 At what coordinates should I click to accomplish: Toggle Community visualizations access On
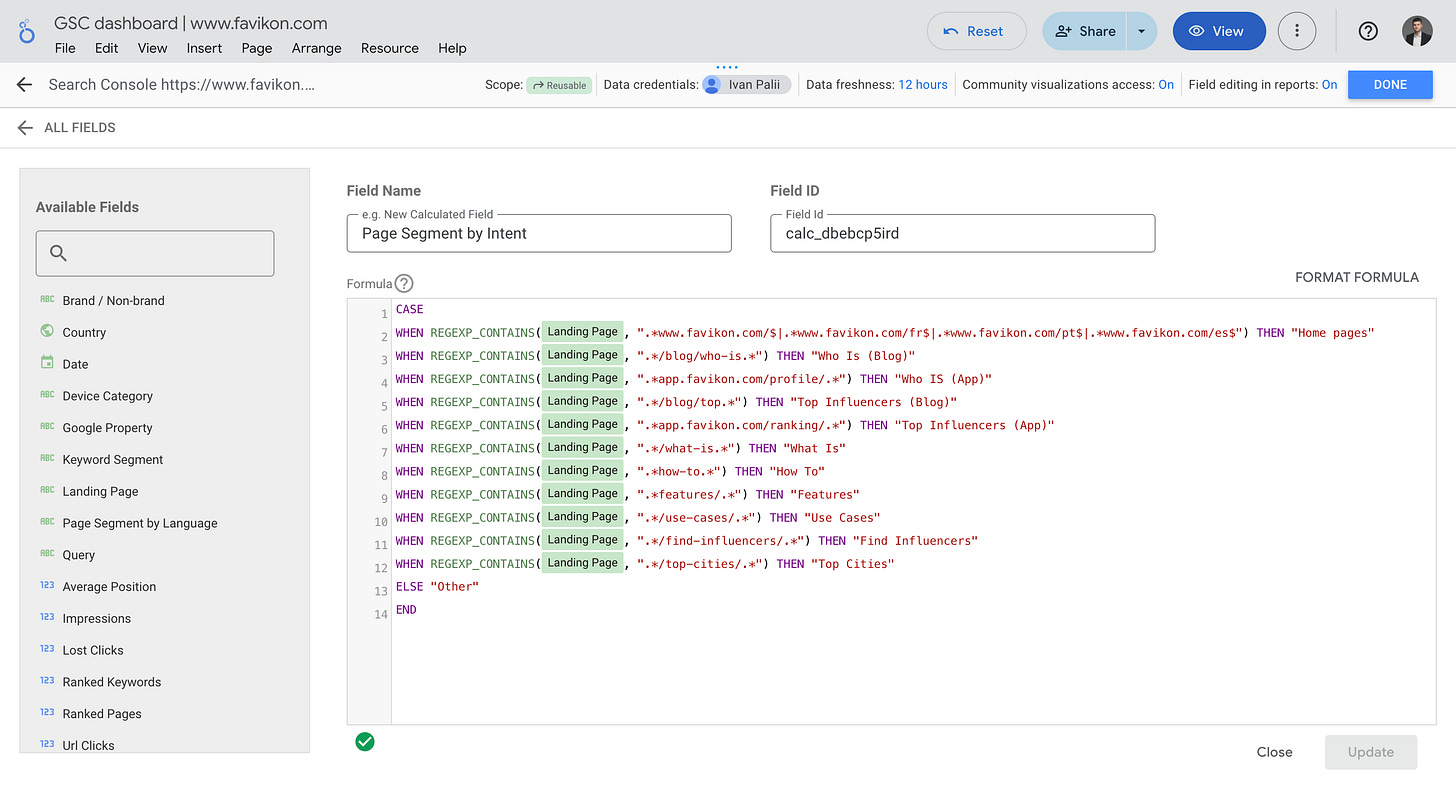(1166, 85)
